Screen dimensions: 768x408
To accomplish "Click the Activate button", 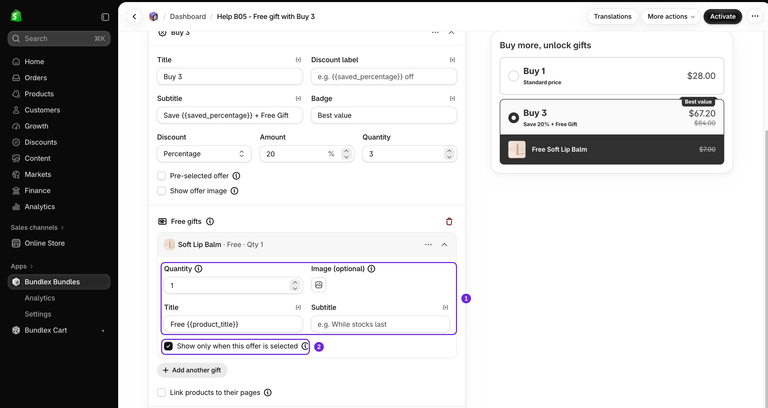I will (x=722, y=17).
